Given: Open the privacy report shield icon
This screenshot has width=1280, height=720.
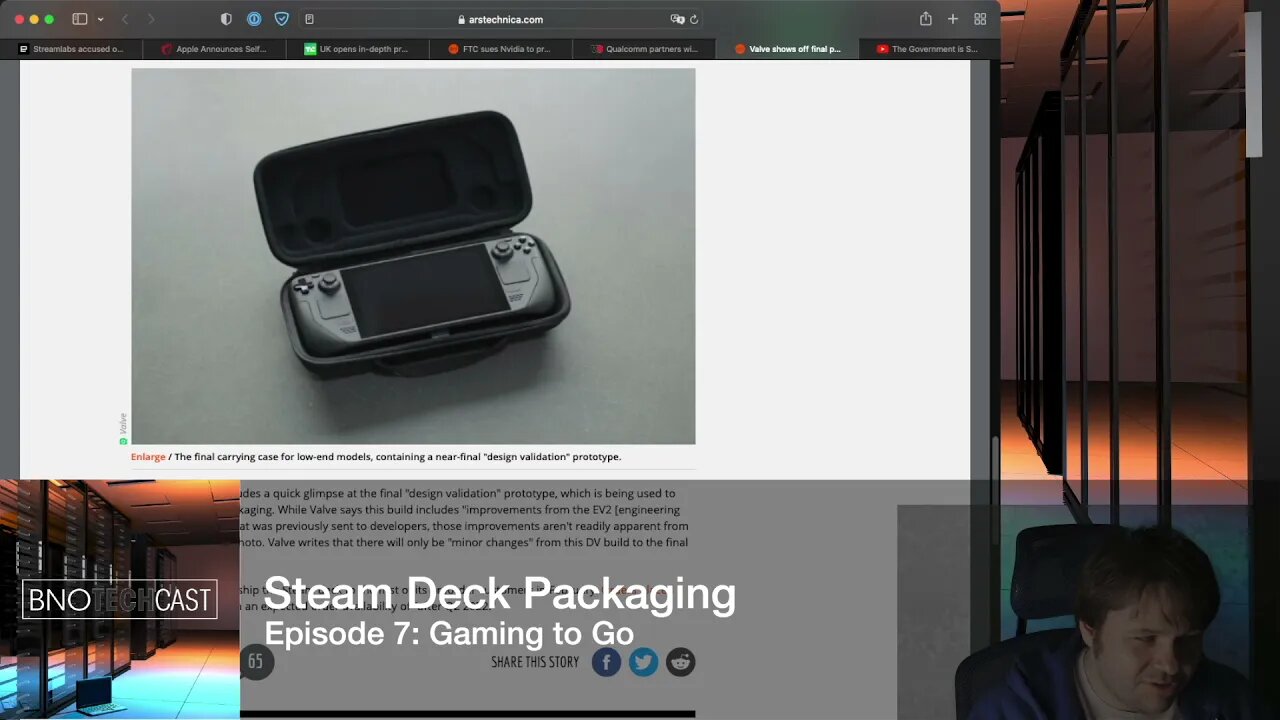Looking at the screenshot, I should coord(226,19).
